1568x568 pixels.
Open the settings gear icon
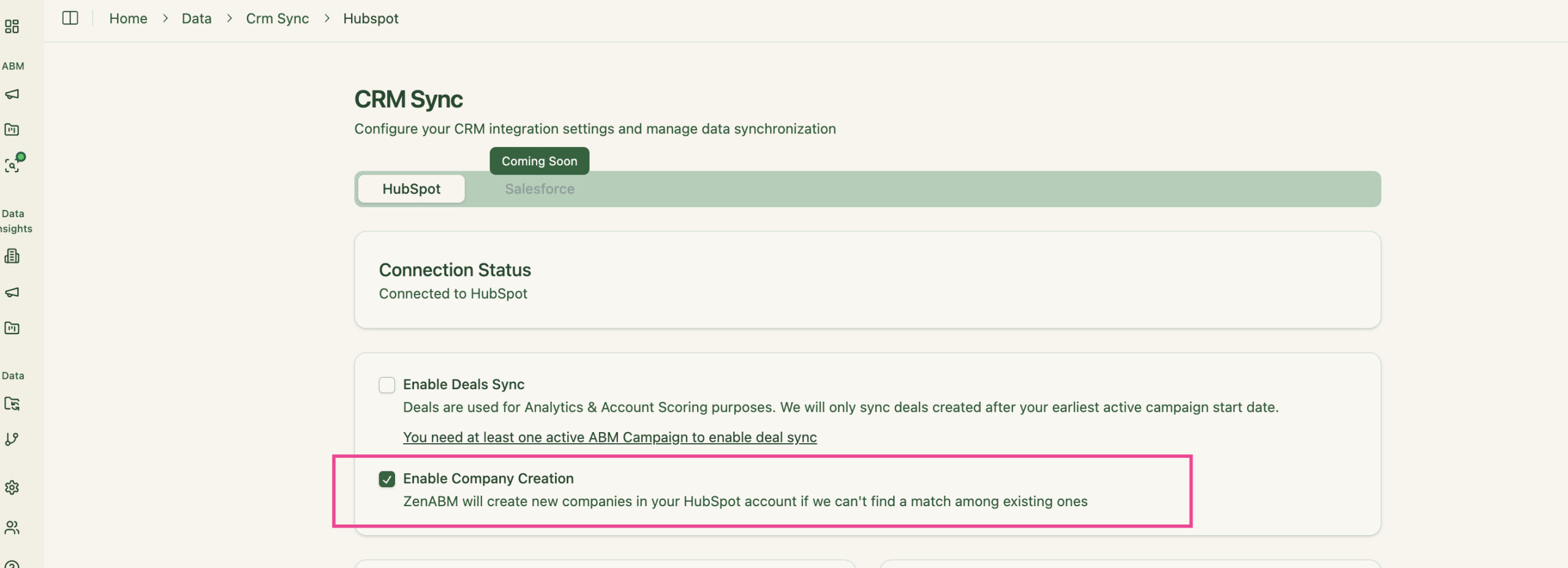coord(12,487)
